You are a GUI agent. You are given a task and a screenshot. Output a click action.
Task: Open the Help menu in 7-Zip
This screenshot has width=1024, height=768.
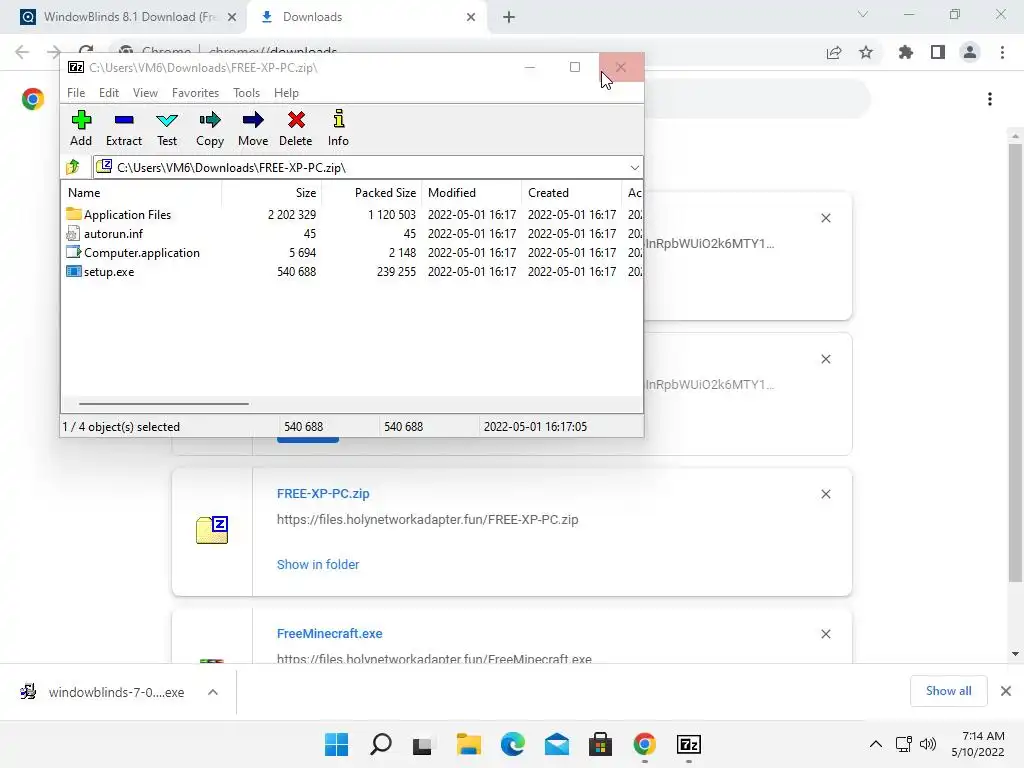286,93
